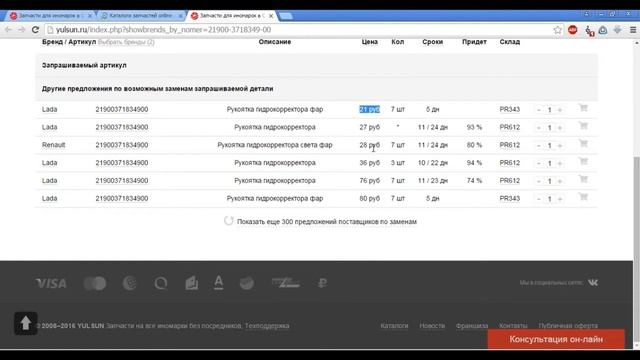Bookmark this page with the star icon

(558, 30)
